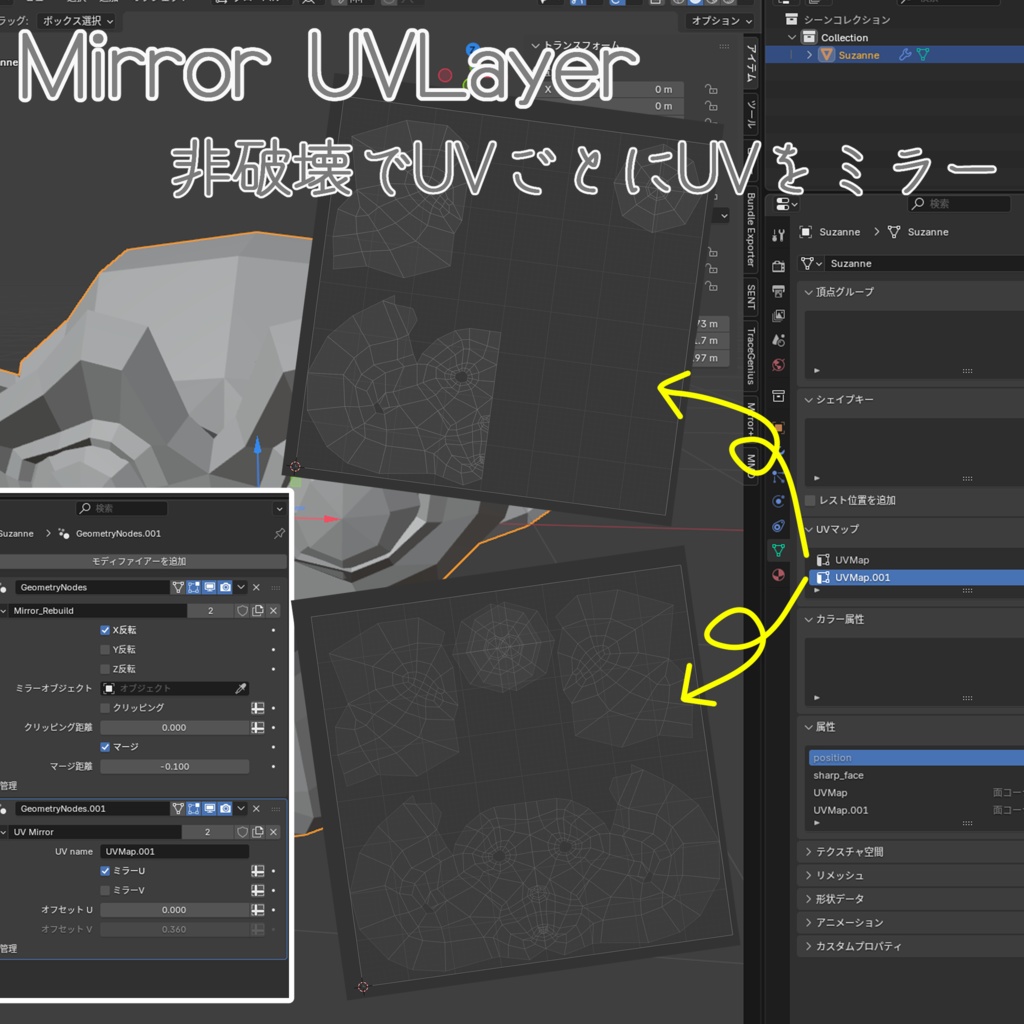The height and width of the screenshot is (1024, 1024).
Task: Click the モディファイアーを追加 button
Action: (x=140, y=560)
